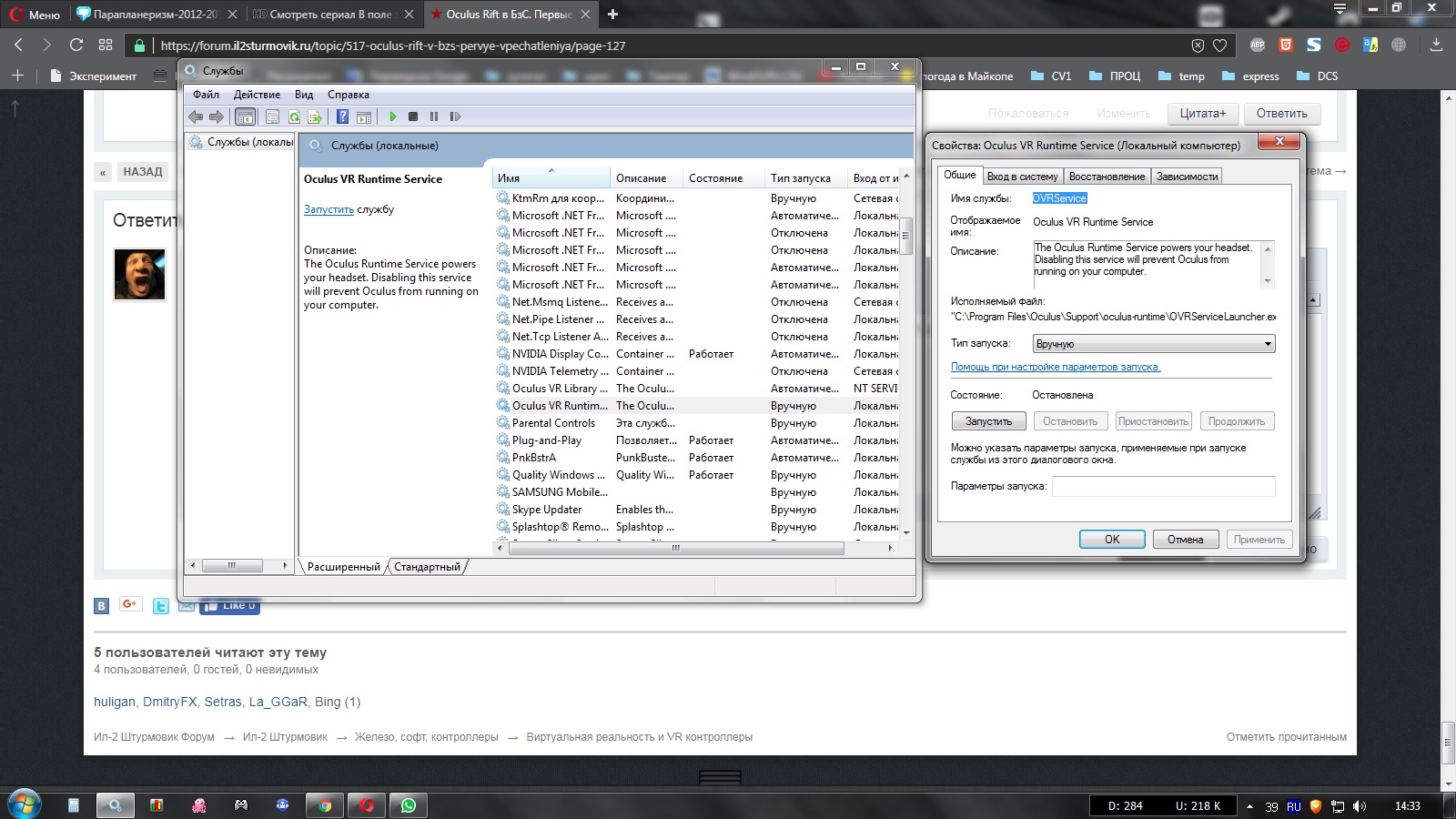Click the Back arrow in Services toolbar
The height and width of the screenshot is (819, 1456).
coord(196,116)
